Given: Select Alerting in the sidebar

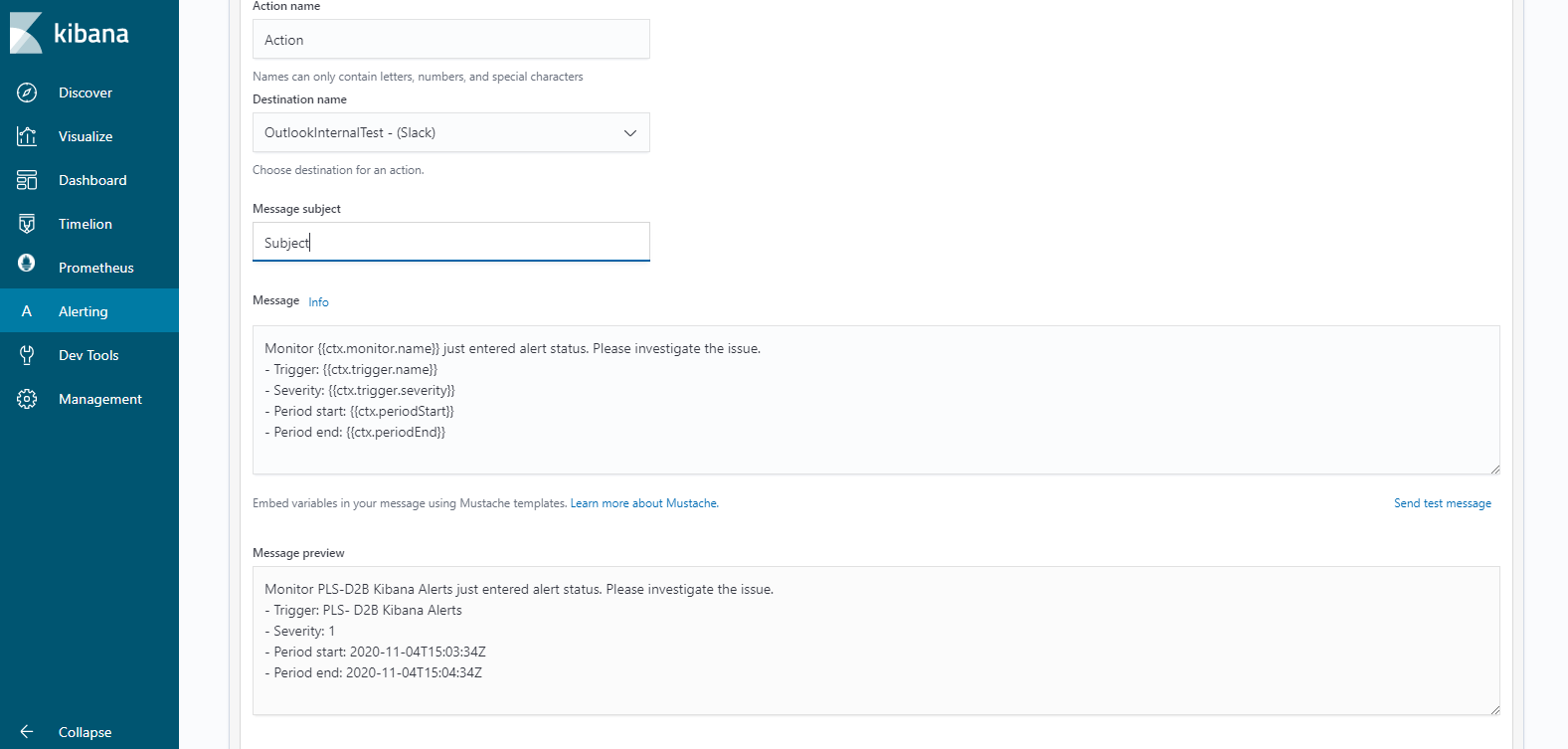Looking at the screenshot, I should tap(84, 311).
